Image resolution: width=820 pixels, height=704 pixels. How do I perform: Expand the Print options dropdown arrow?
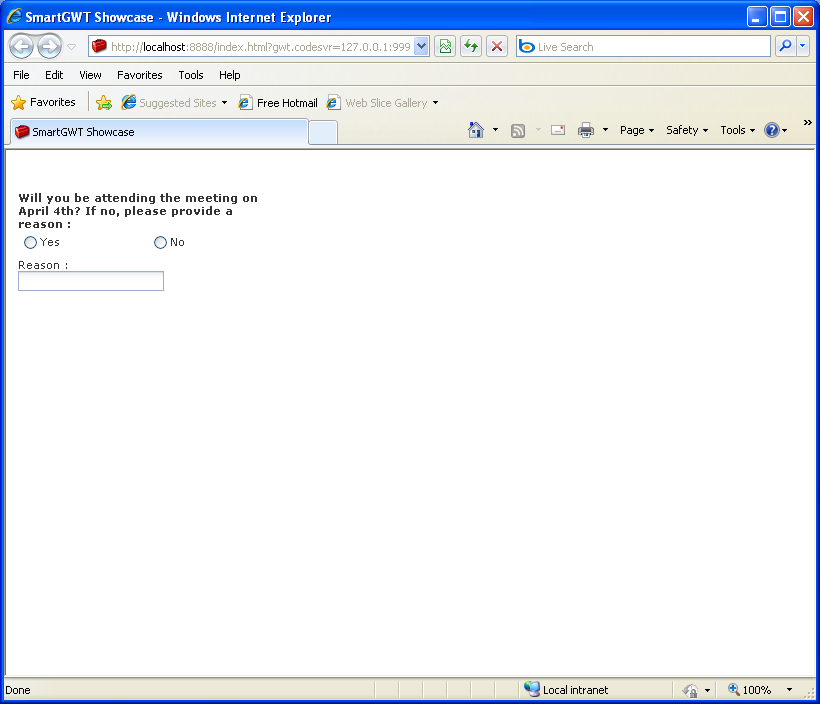[x=605, y=130]
